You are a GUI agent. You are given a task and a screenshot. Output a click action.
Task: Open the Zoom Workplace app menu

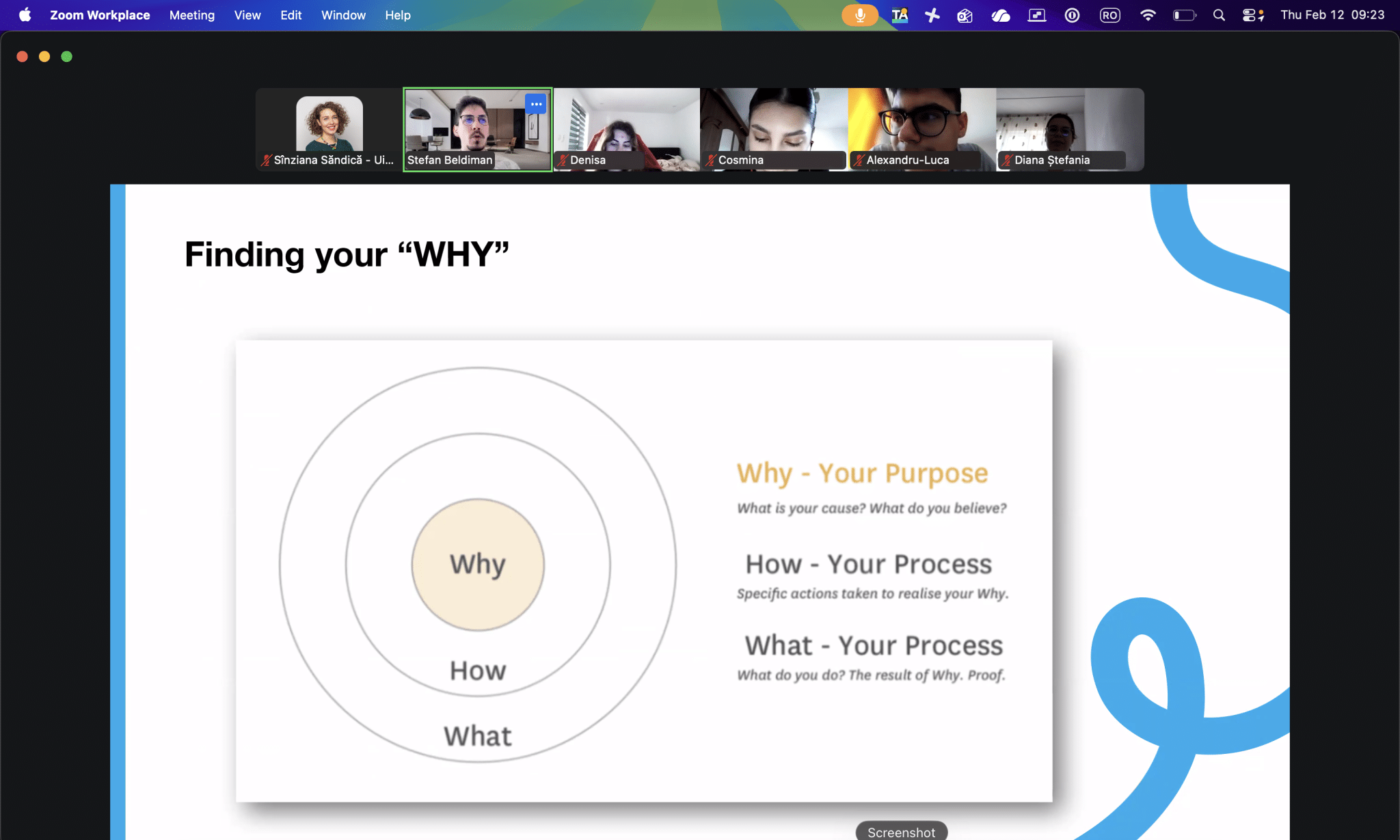100,15
